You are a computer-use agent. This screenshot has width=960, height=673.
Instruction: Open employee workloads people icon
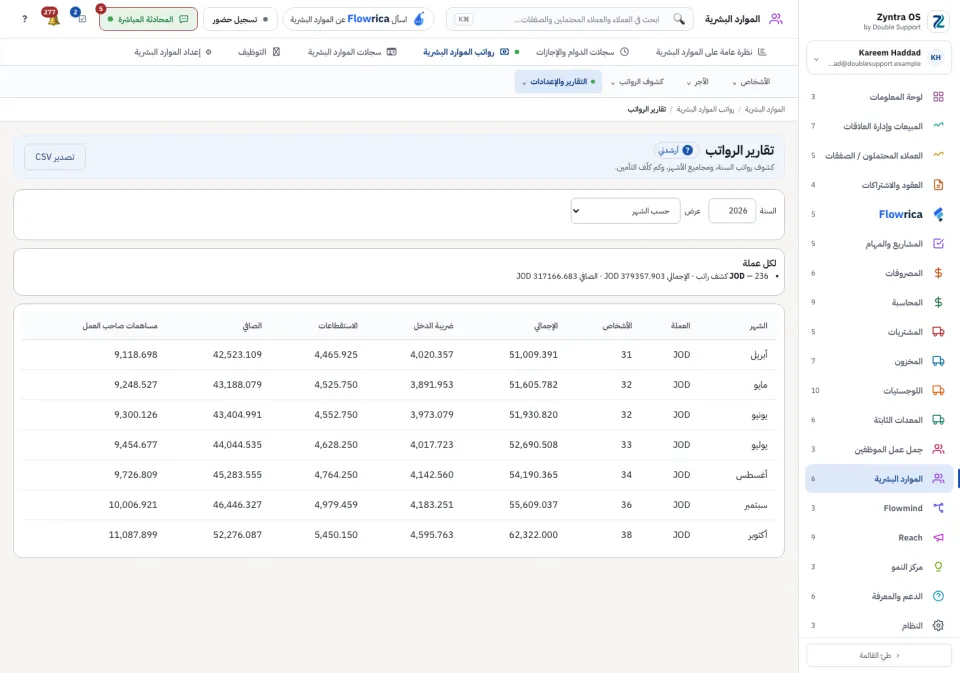(x=938, y=449)
